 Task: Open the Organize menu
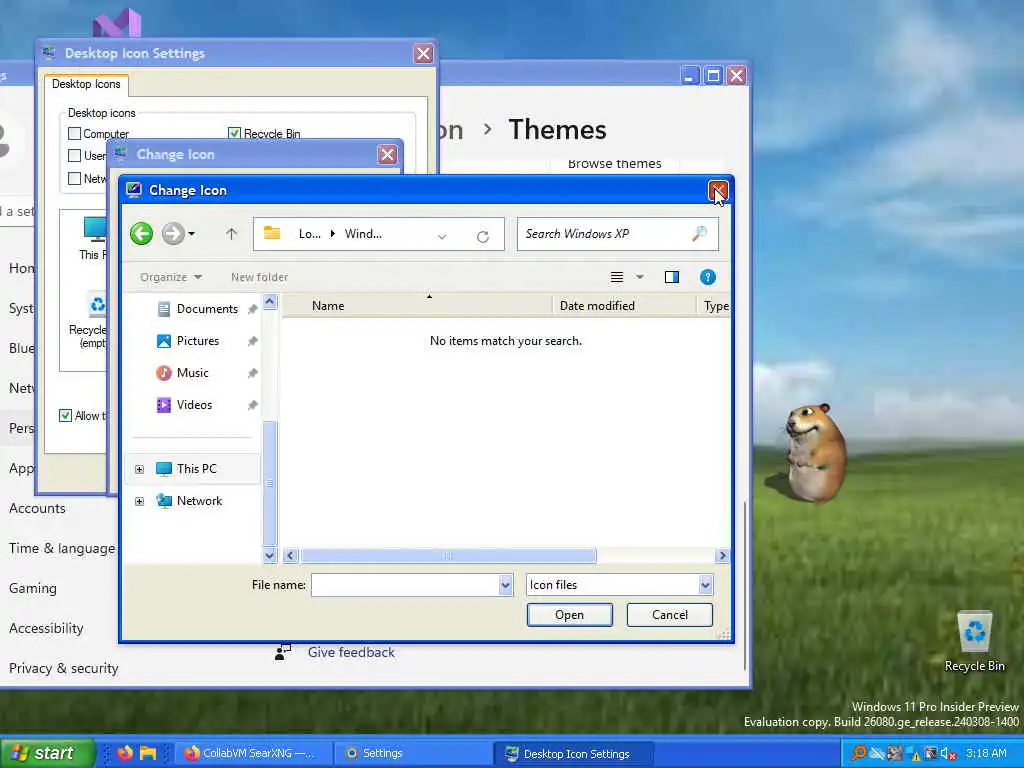[x=170, y=277]
